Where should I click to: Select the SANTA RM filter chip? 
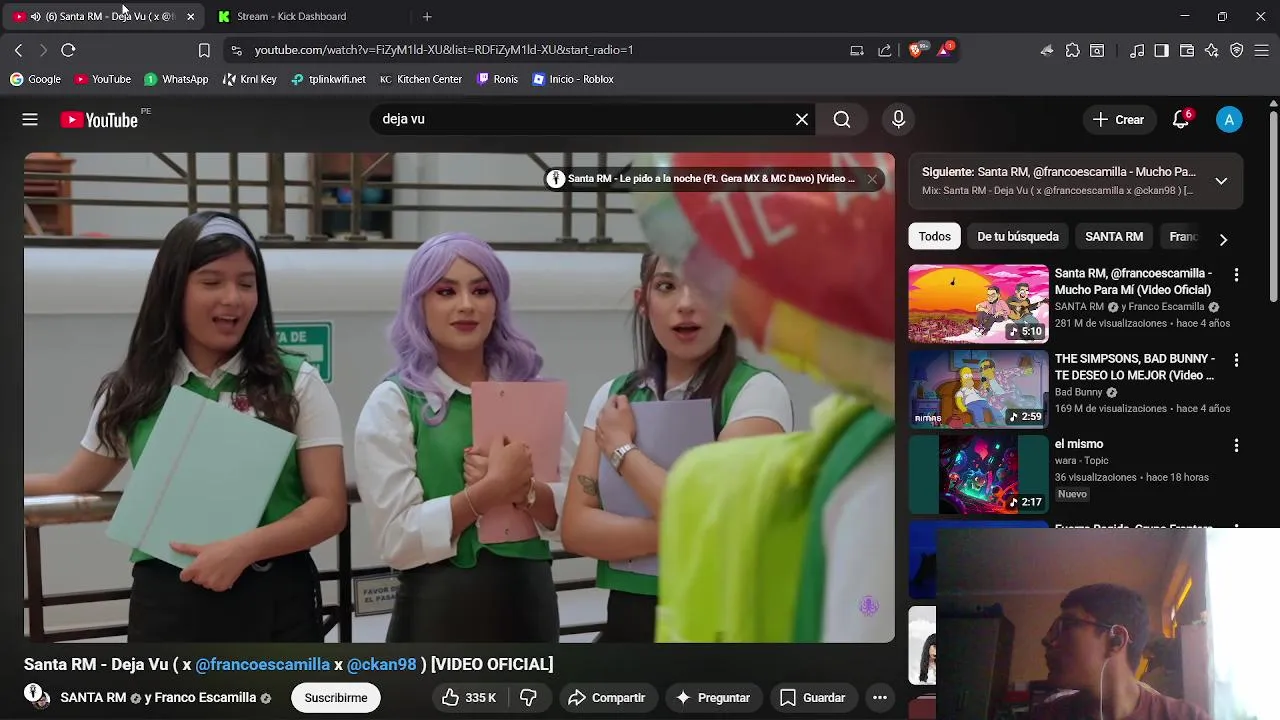point(1114,236)
